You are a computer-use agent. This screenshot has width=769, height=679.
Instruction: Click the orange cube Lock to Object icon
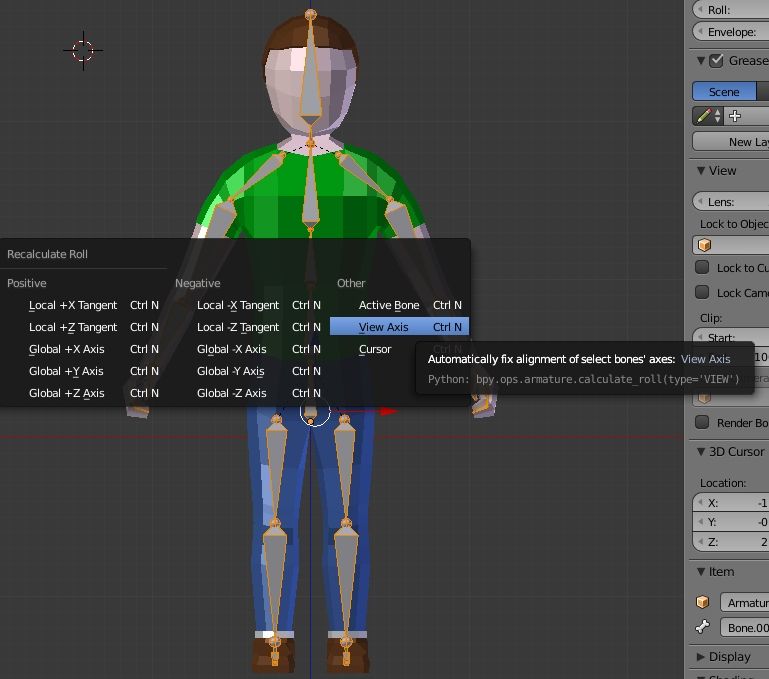point(705,245)
